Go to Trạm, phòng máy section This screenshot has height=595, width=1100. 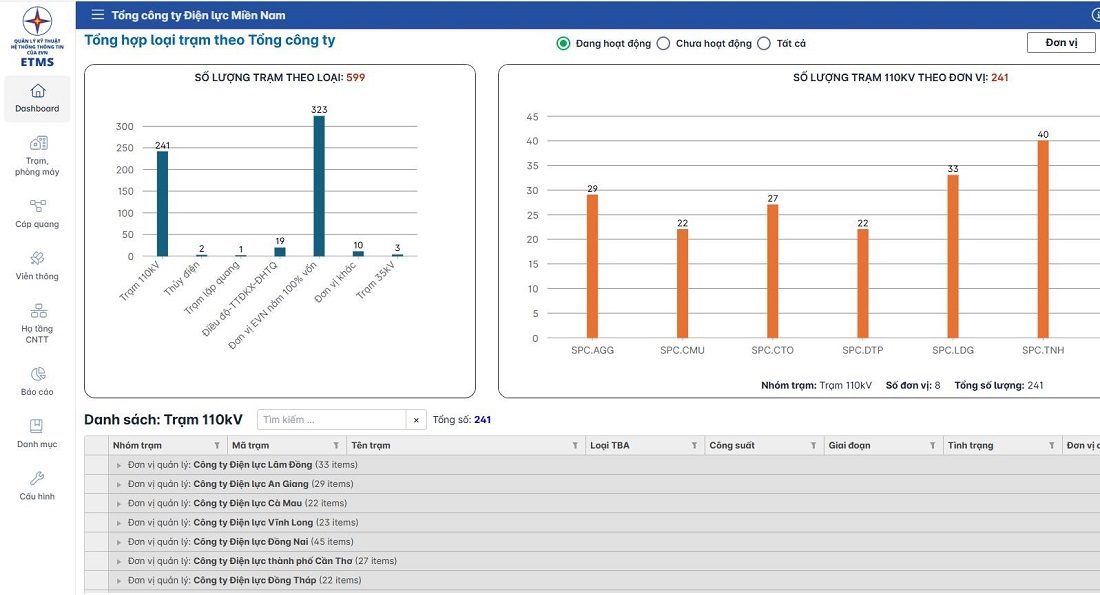coord(37,155)
